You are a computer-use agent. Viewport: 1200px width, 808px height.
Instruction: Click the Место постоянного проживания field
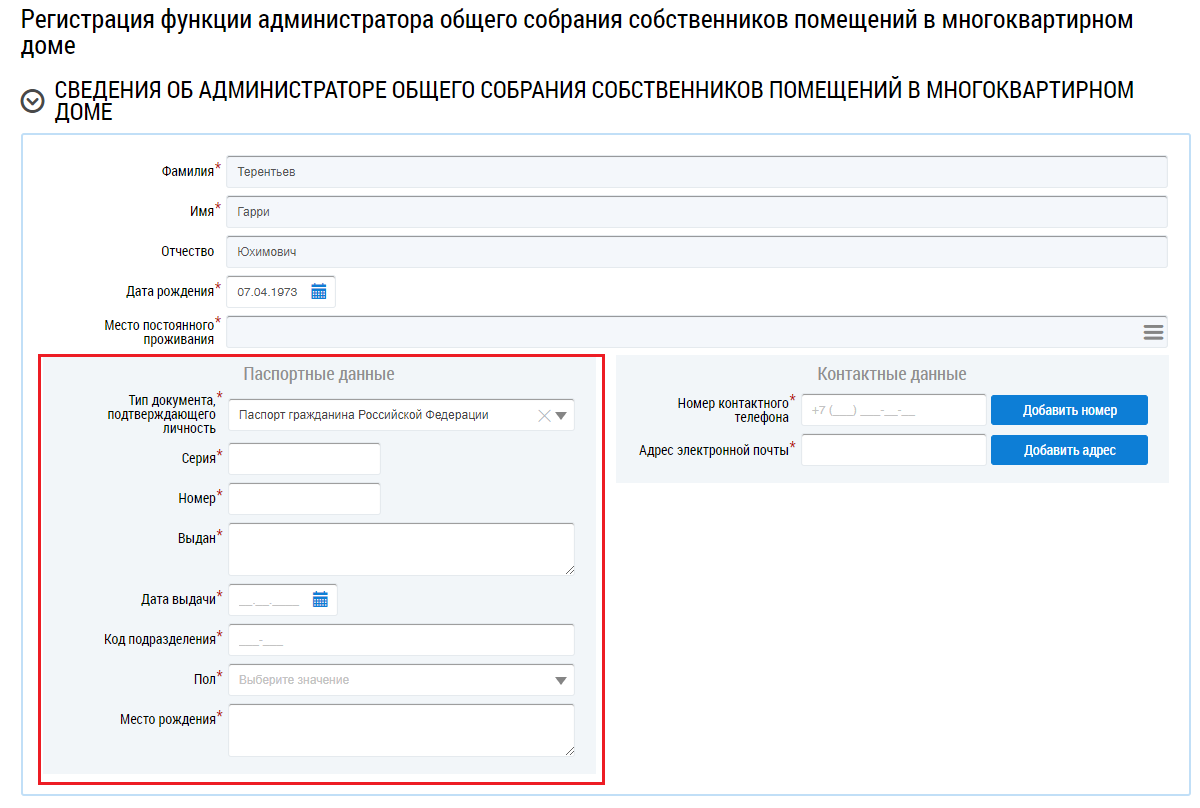tap(680, 332)
